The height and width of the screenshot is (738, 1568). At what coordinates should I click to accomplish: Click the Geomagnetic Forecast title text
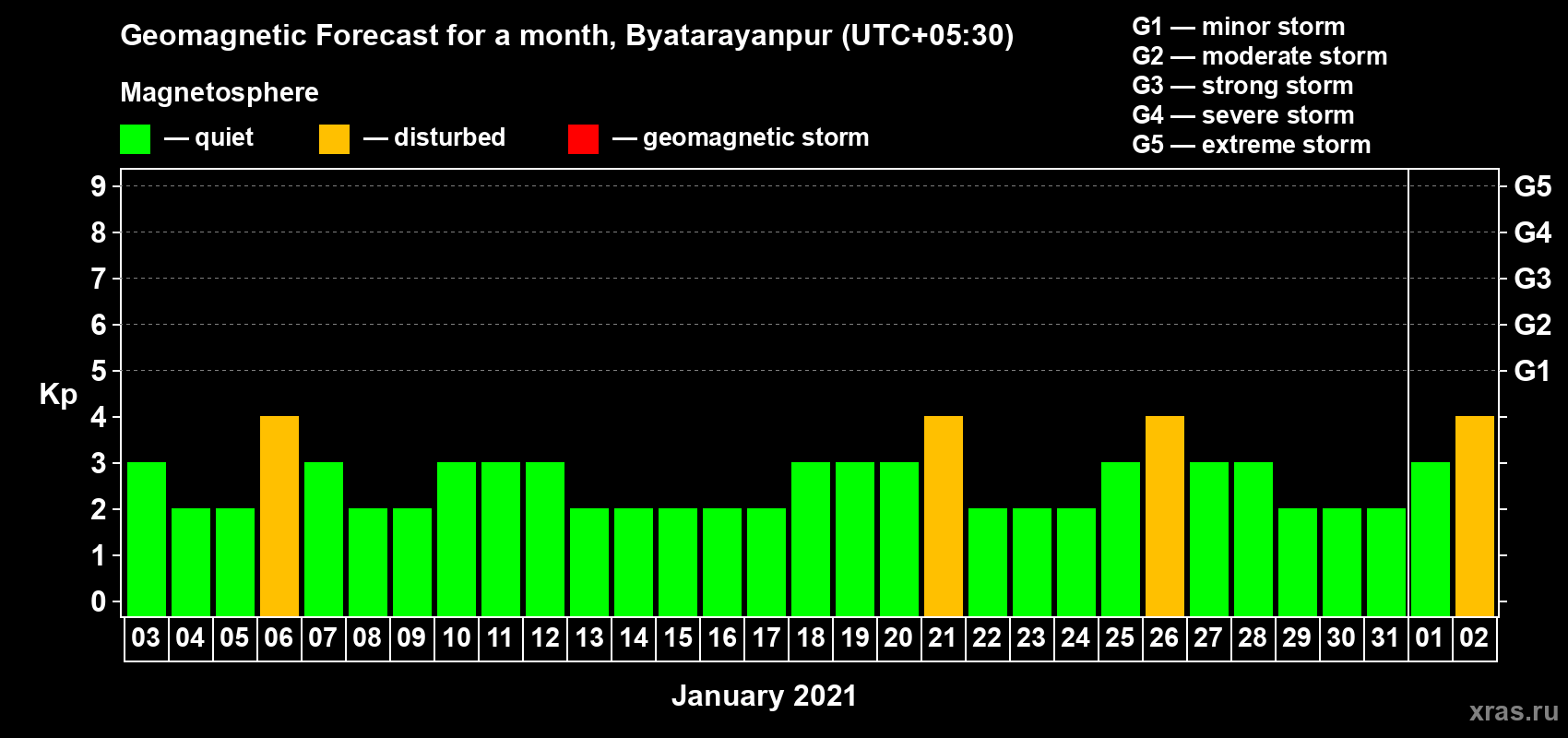tap(567, 36)
